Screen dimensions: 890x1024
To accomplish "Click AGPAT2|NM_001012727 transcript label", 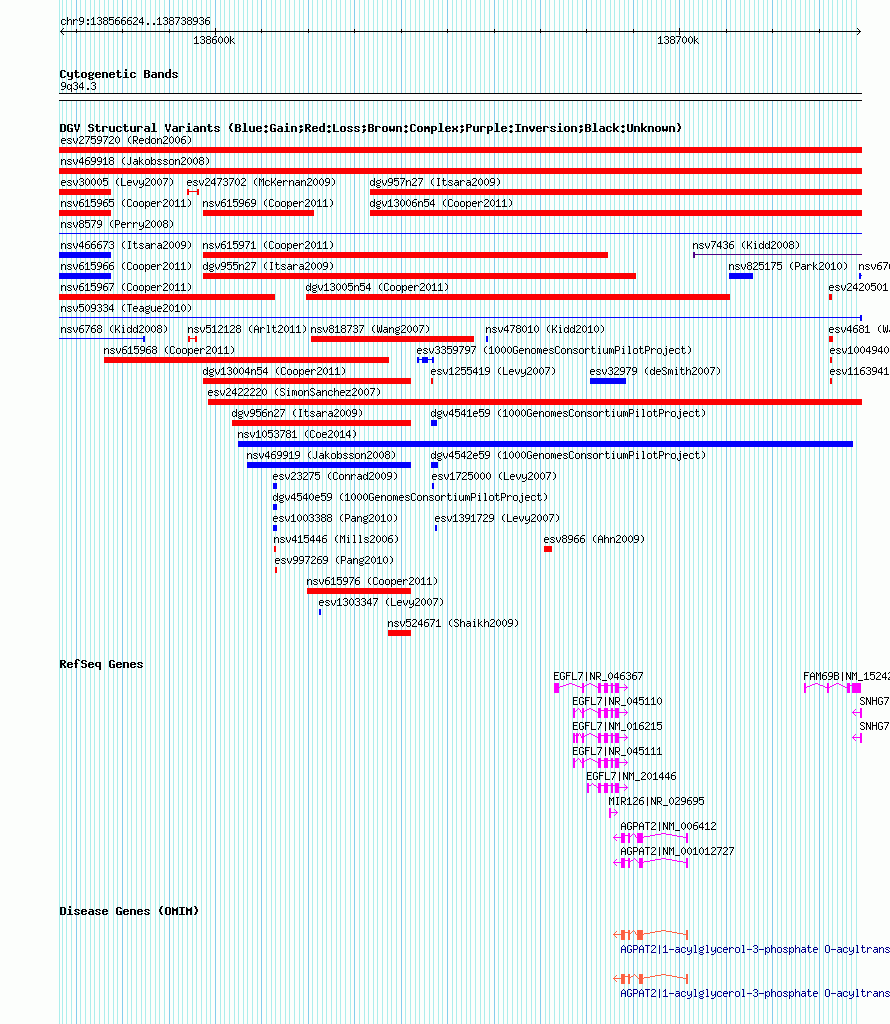I will click(x=677, y=851).
